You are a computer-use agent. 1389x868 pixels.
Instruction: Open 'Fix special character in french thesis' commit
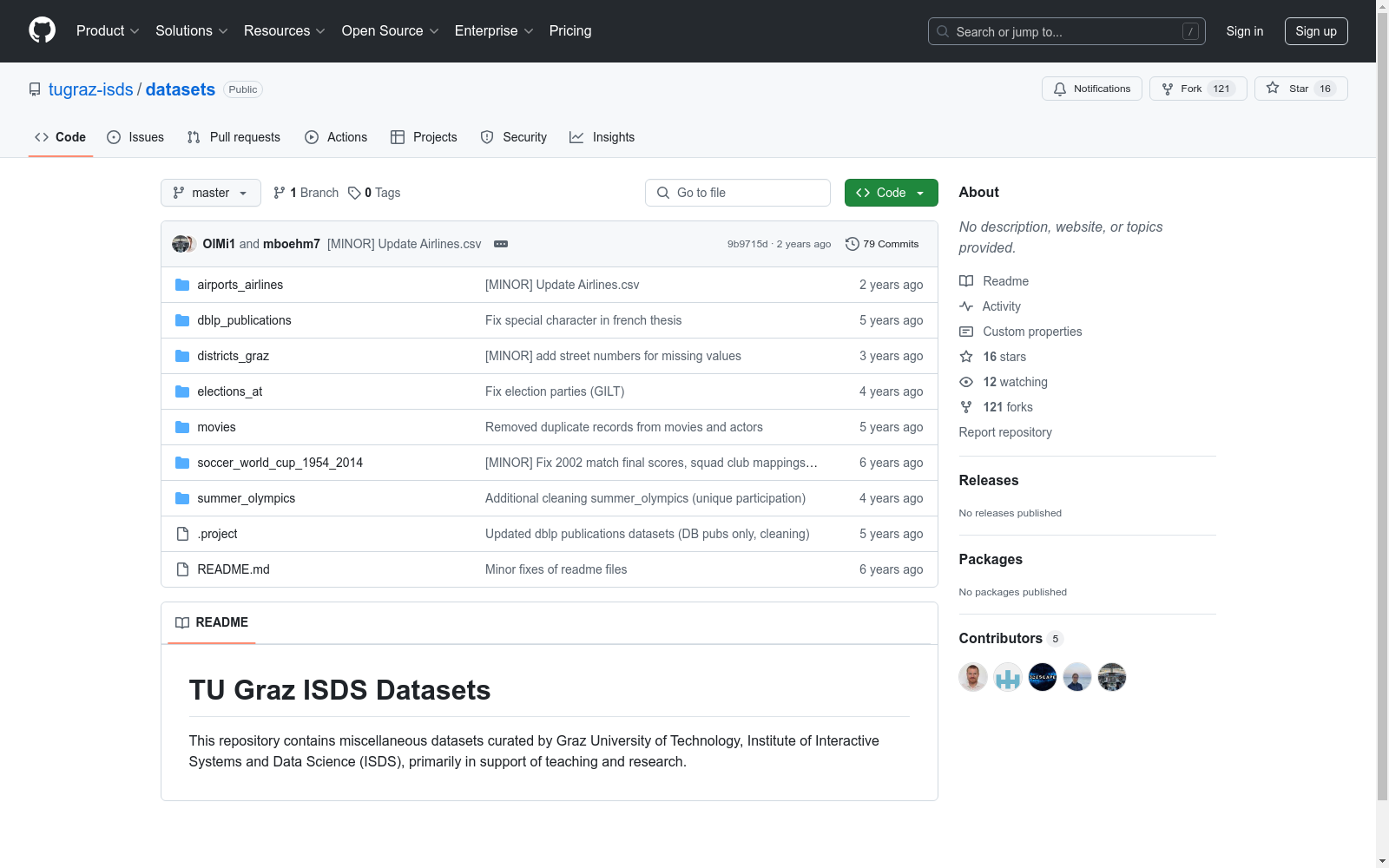coord(583,320)
